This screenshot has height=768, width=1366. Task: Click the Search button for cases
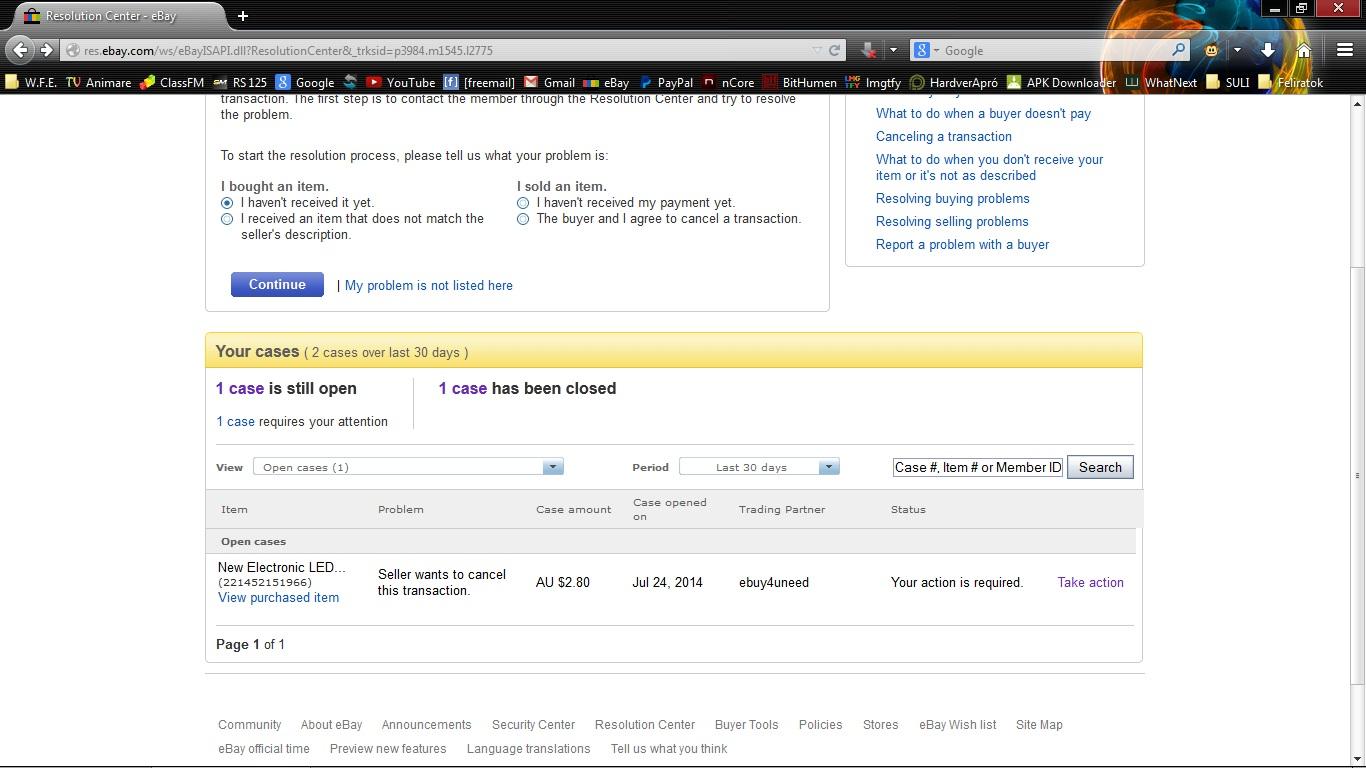1100,467
